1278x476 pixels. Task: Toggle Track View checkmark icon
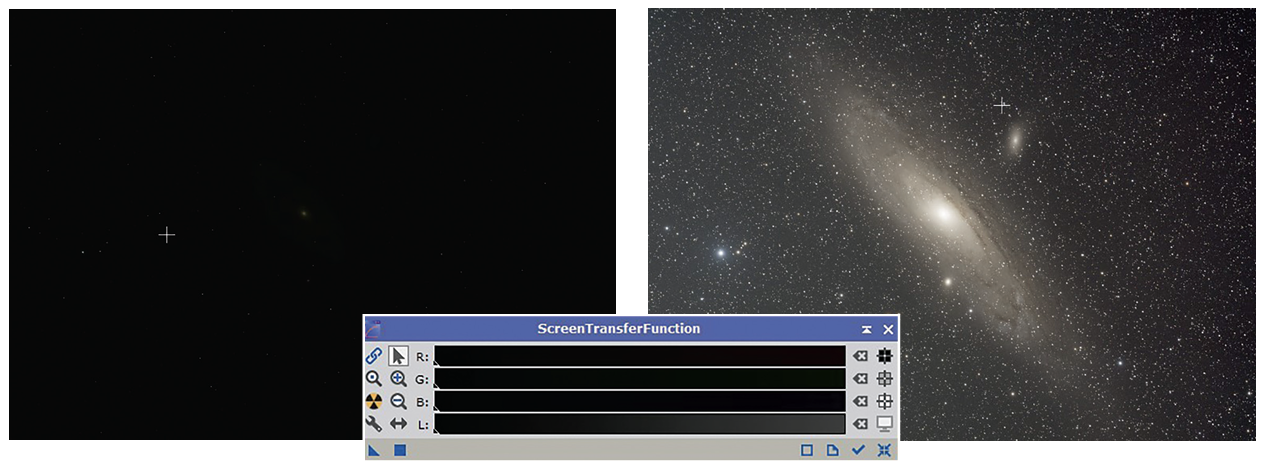[x=858, y=450]
